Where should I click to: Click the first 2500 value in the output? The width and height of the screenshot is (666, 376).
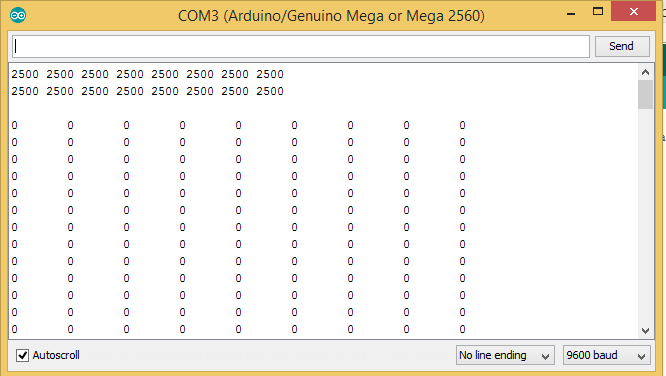tap(25, 74)
